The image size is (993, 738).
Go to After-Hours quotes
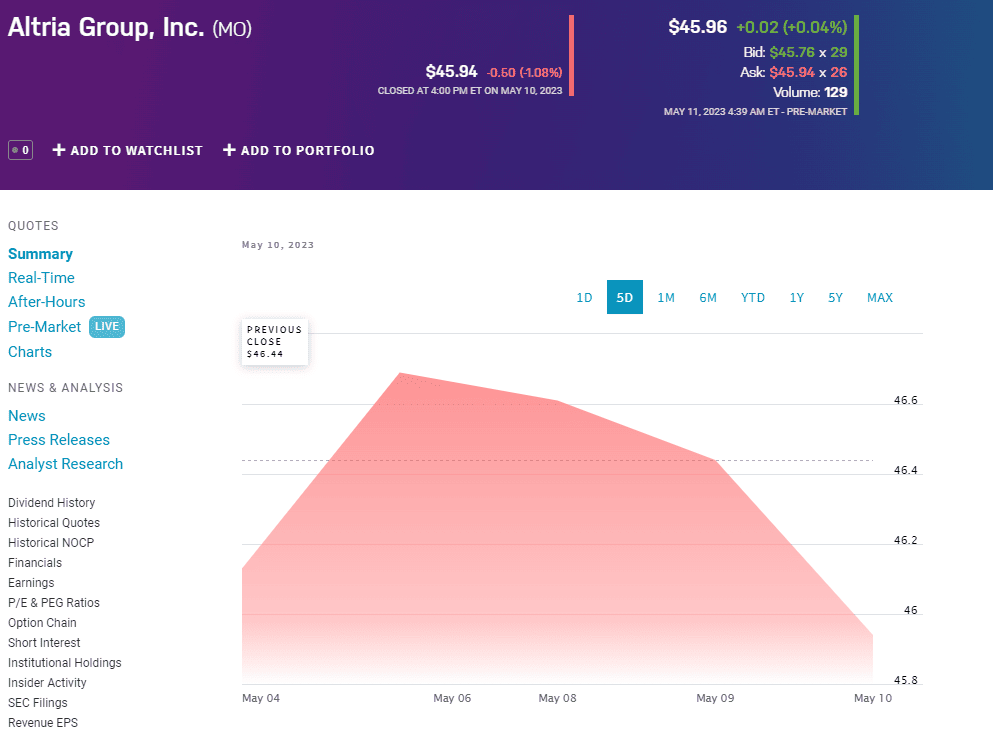click(46, 302)
